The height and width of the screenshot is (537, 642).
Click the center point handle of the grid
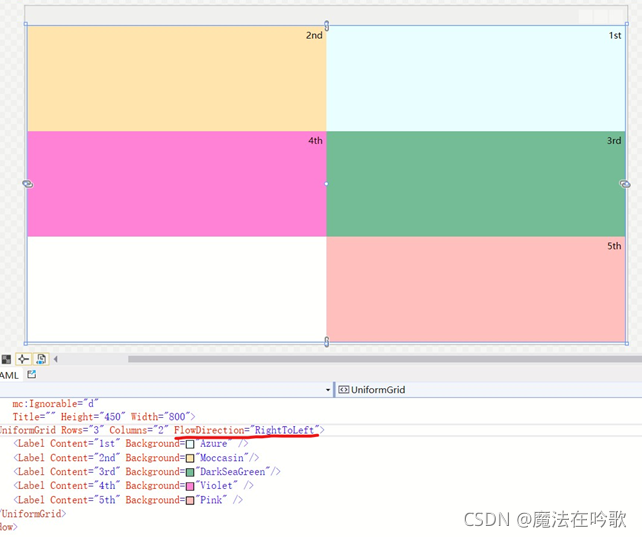click(x=326, y=184)
